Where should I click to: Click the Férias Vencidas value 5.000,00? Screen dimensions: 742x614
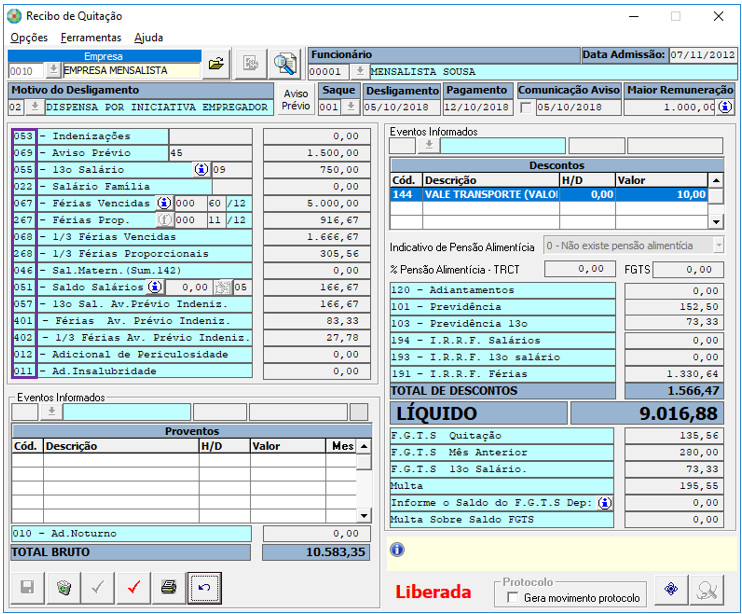(317, 203)
